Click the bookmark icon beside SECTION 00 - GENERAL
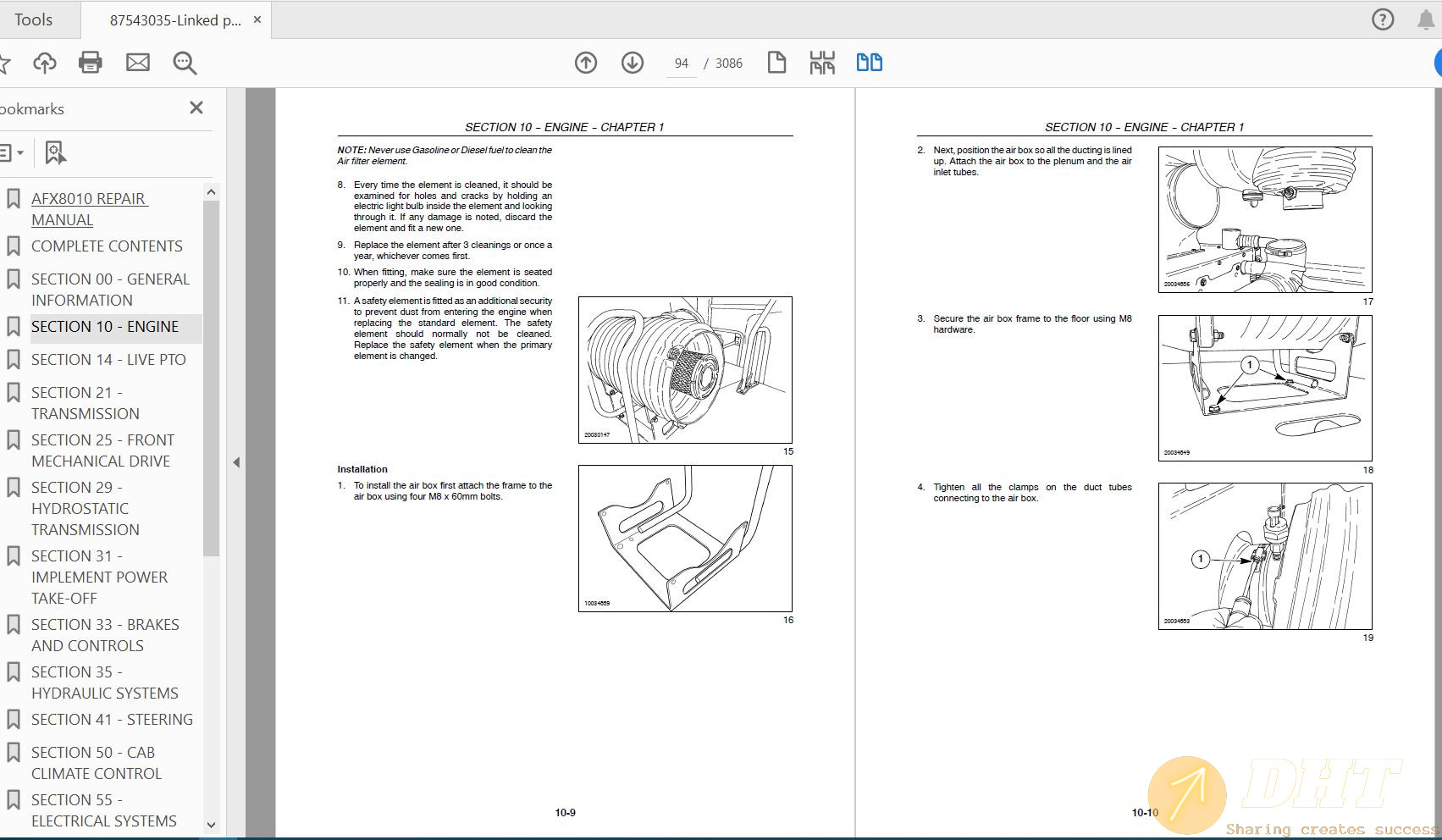The image size is (1442, 840). coord(13,279)
